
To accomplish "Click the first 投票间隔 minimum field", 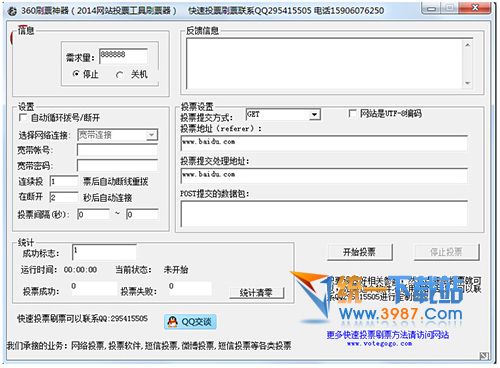I will coord(93,214).
